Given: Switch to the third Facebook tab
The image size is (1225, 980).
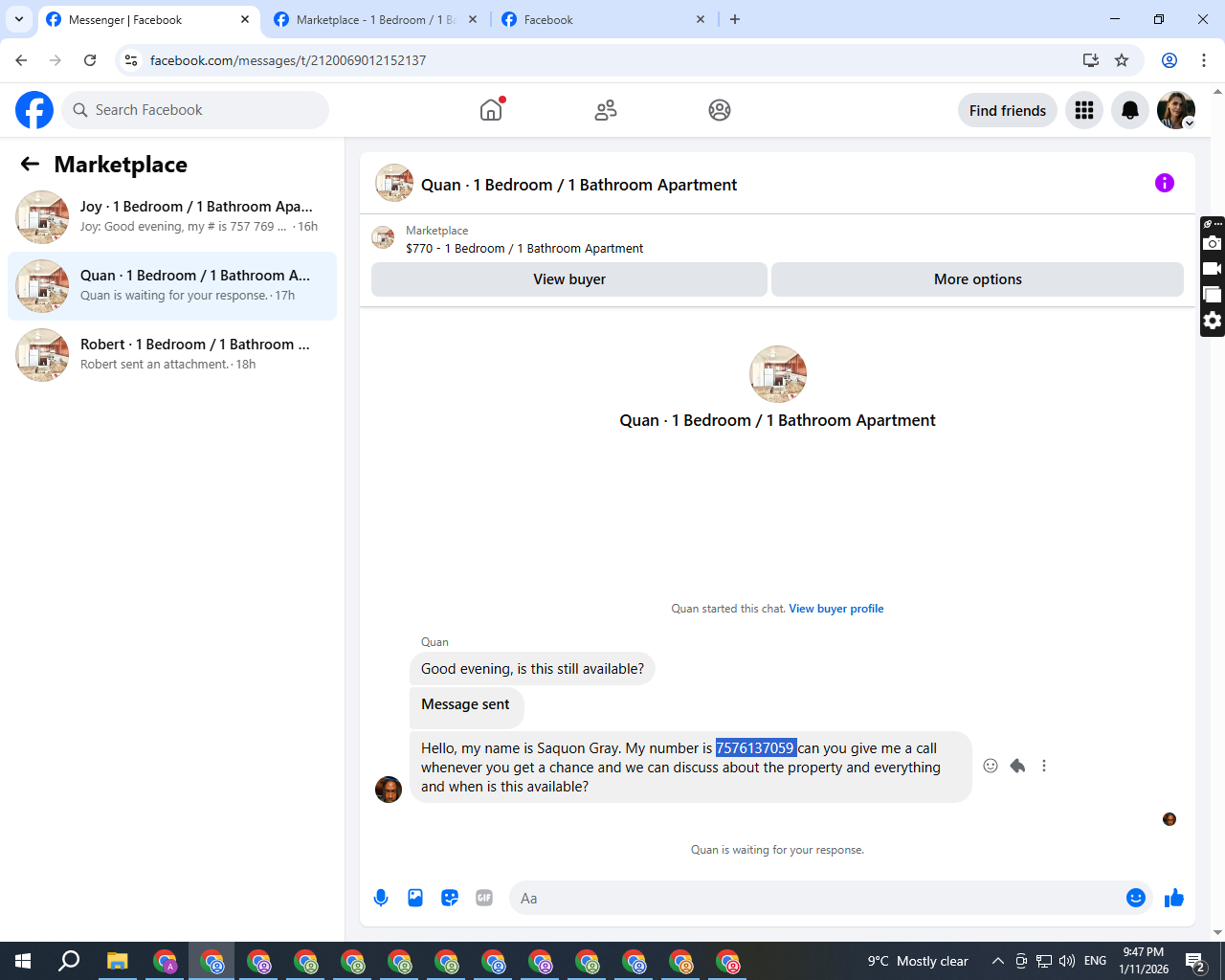Looking at the screenshot, I should pyautogui.click(x=603, y=19).
